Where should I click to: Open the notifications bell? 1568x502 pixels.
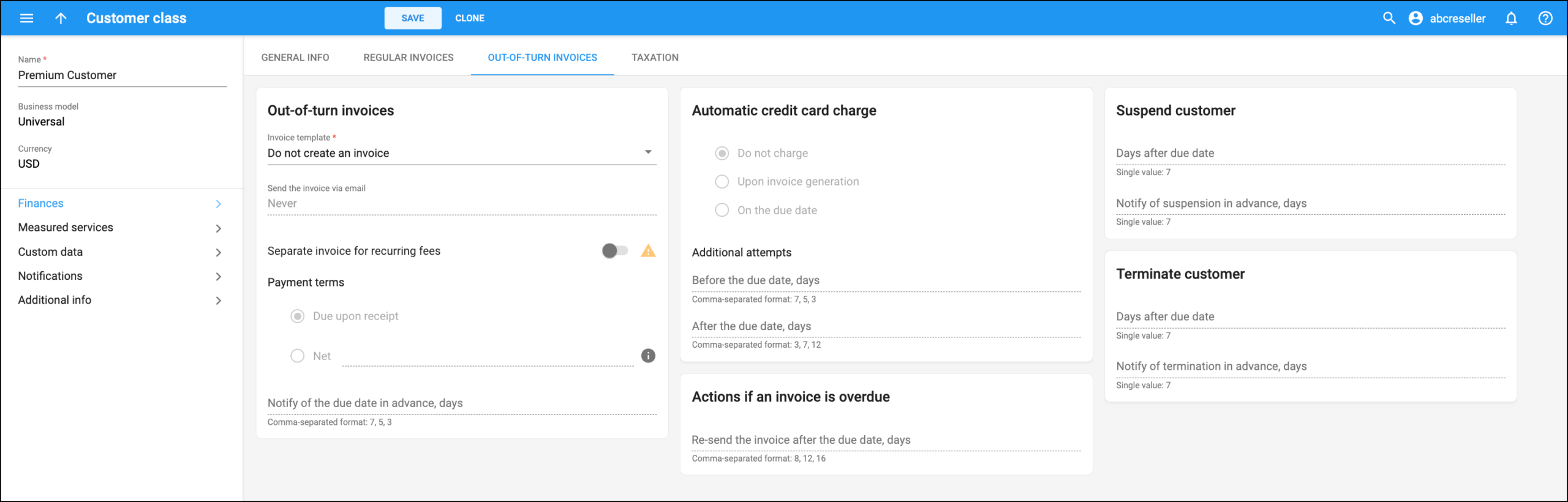pos(1511,18)
